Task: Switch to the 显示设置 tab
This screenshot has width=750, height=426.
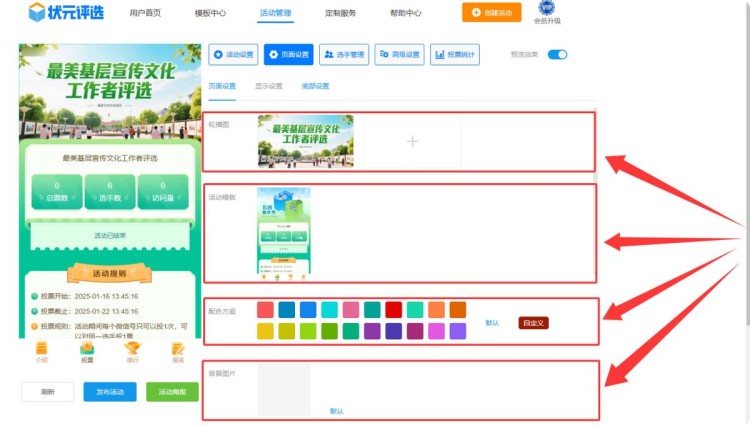Action: point(268,87)
